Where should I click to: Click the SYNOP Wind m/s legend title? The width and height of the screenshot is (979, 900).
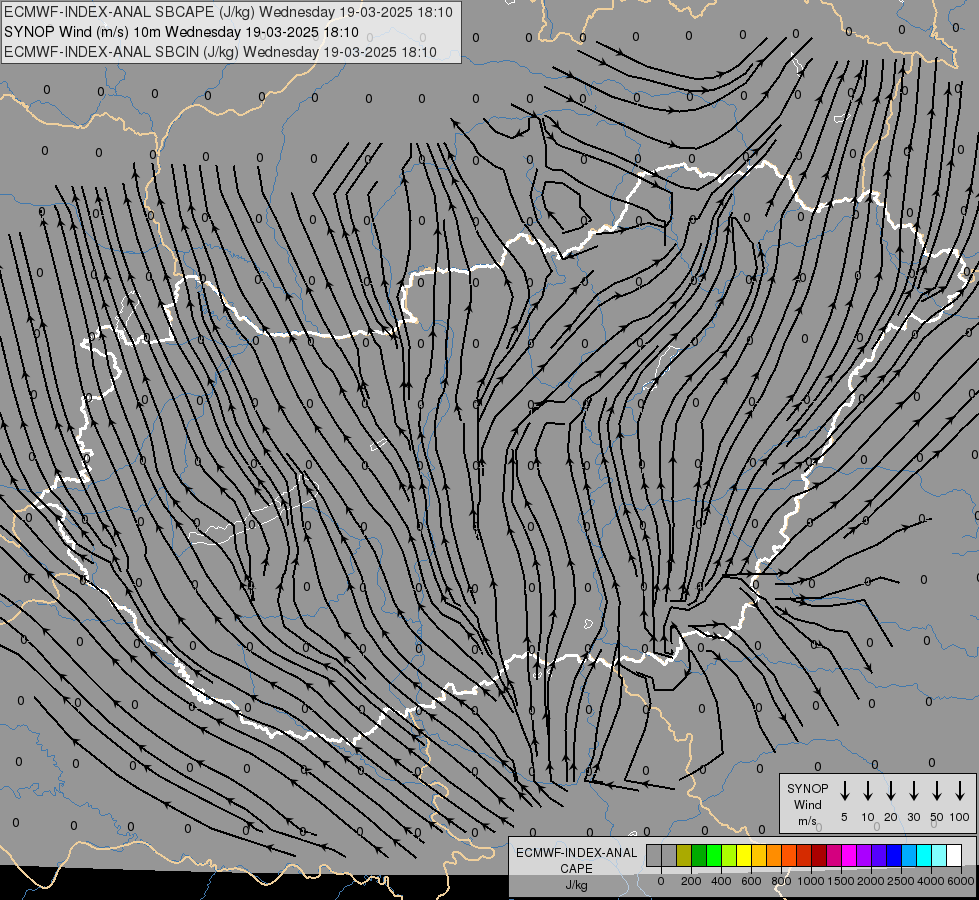(807, 804)
